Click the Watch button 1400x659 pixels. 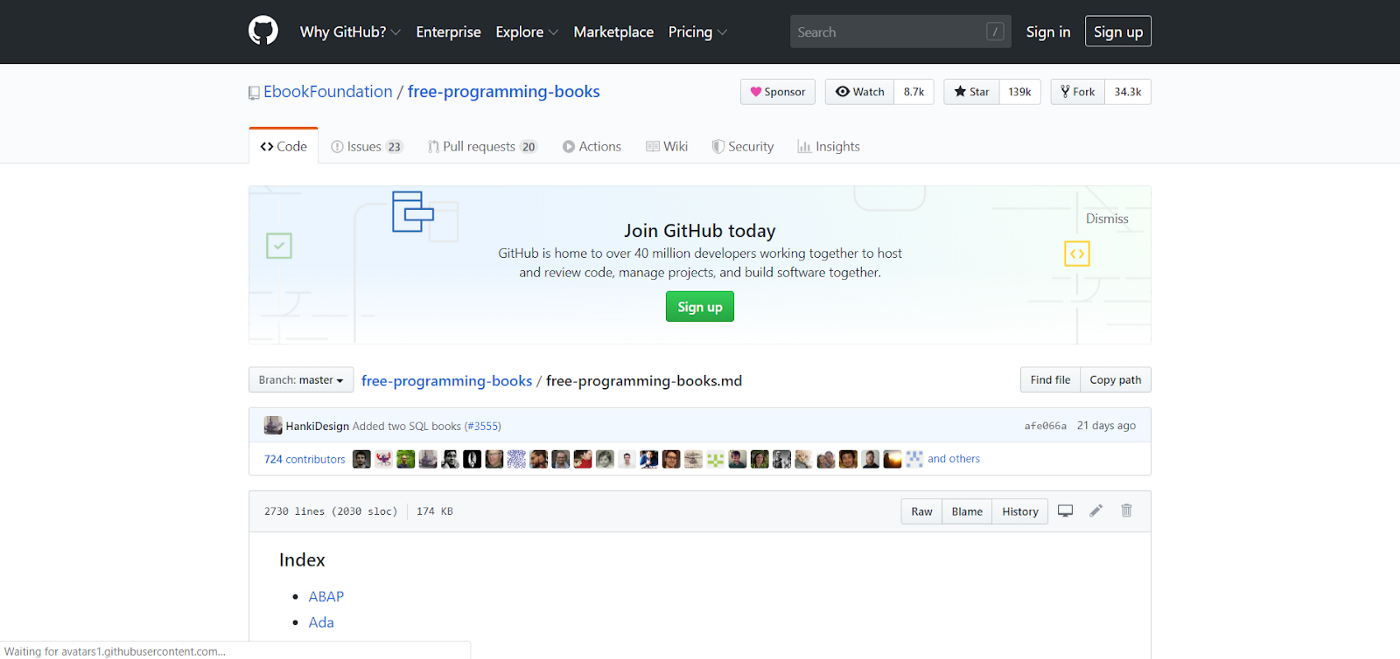pos(860,92)
